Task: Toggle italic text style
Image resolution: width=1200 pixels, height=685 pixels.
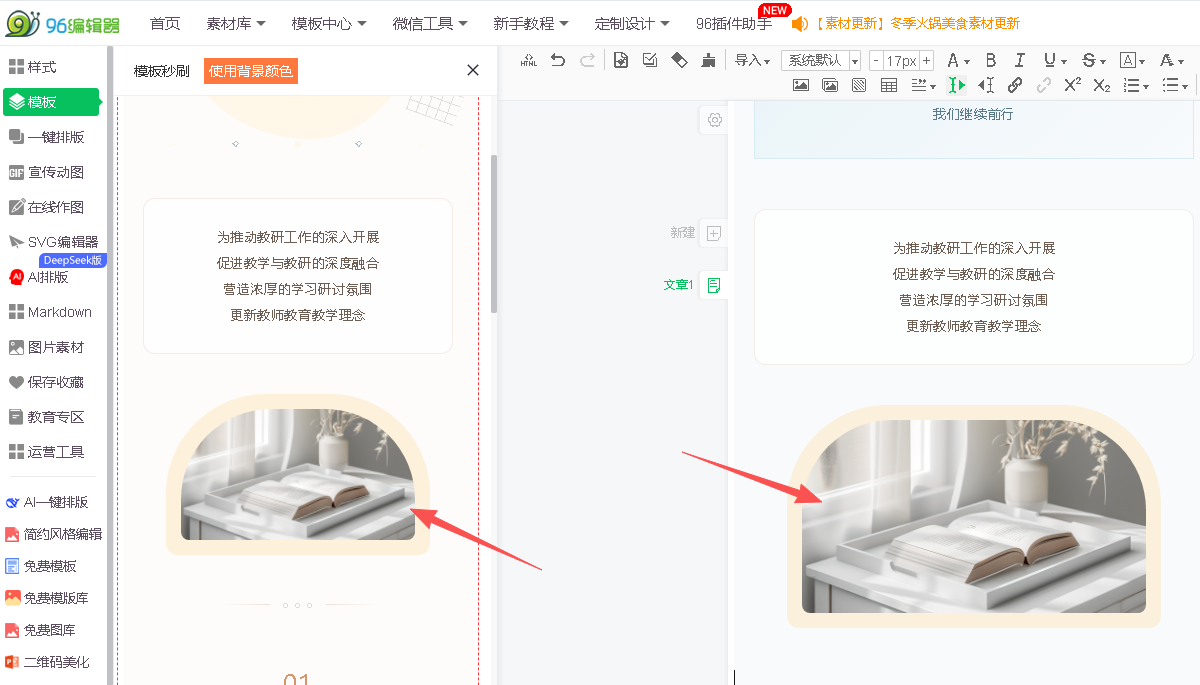Action: pyautogui.click(x=1019, y=61)
